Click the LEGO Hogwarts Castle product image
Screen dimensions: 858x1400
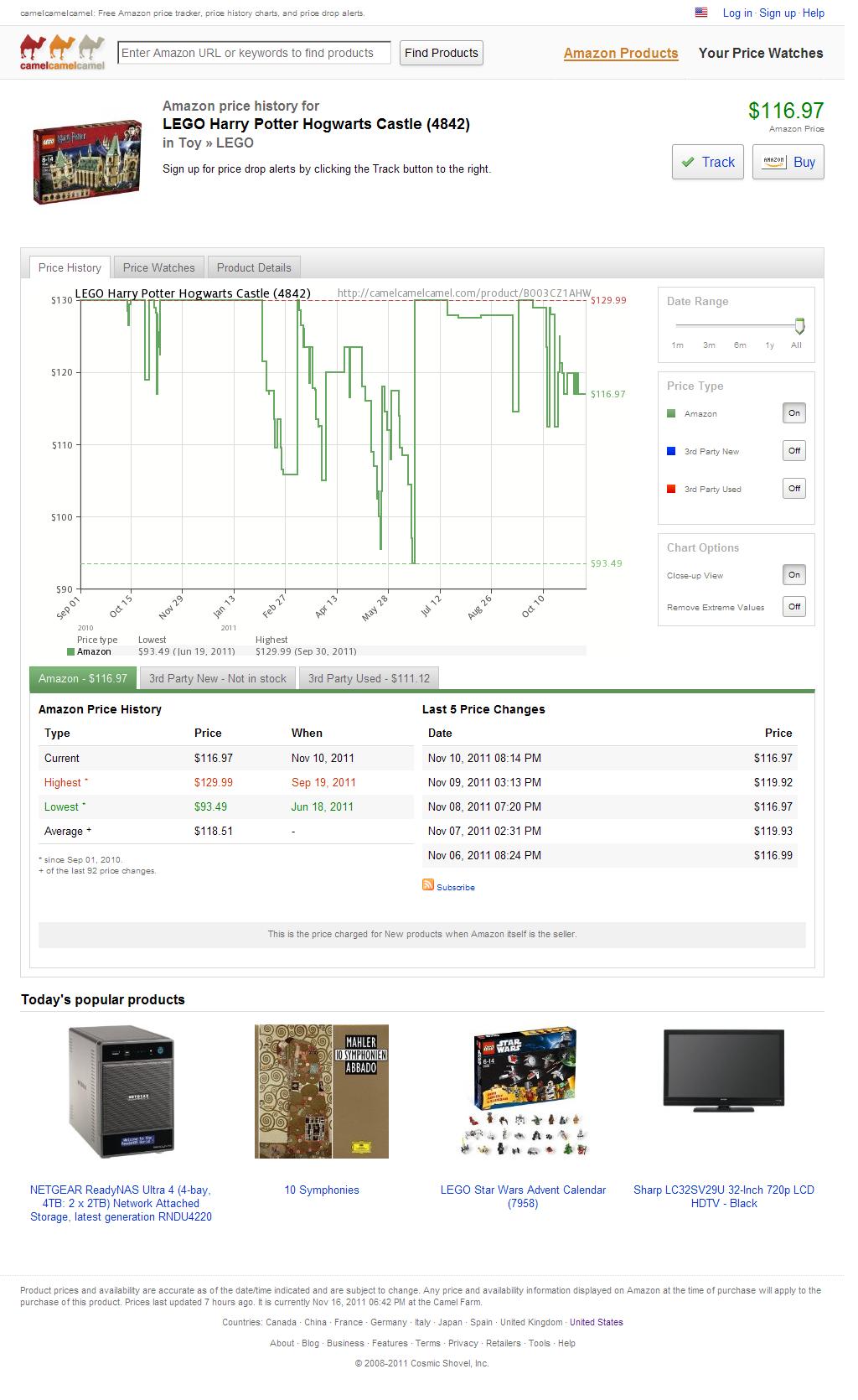click(86, 162)
